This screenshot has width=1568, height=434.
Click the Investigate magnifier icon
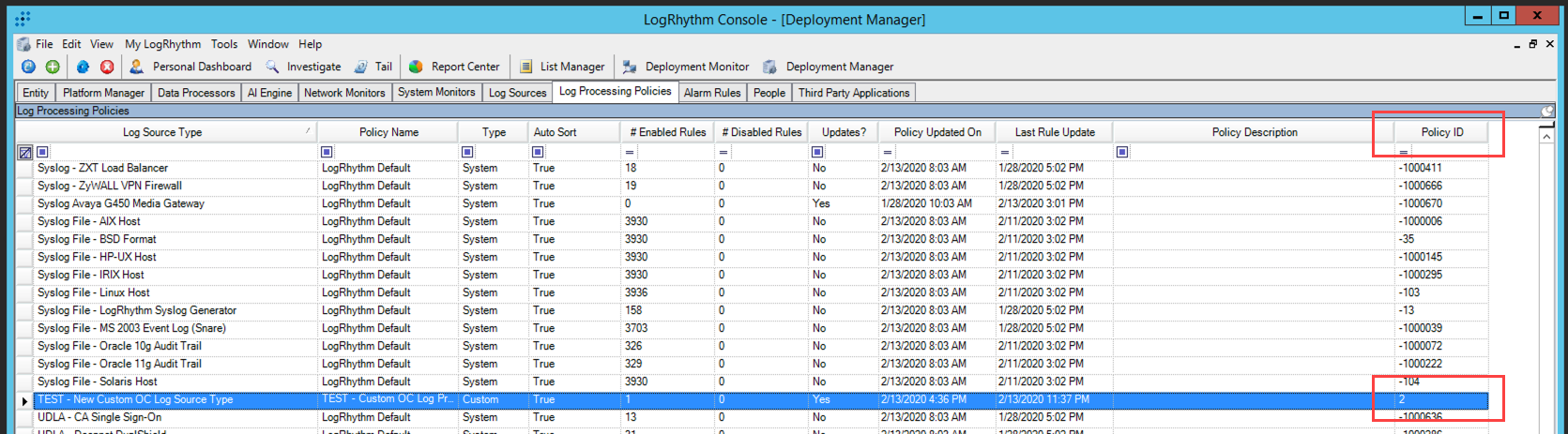coord(272,67)
